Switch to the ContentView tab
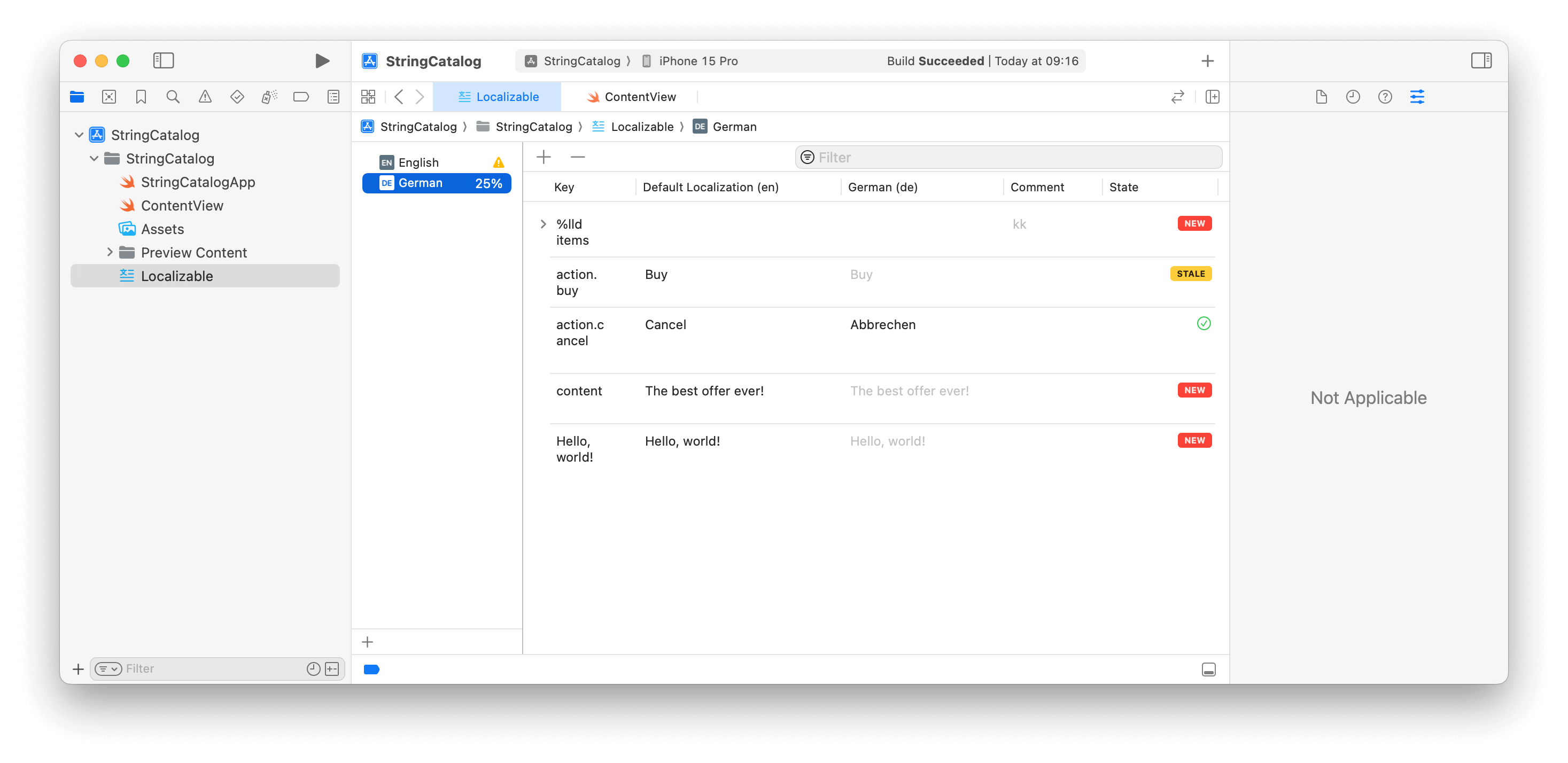This screenshot has width=1568, height=763. click(x=631, y=97)
